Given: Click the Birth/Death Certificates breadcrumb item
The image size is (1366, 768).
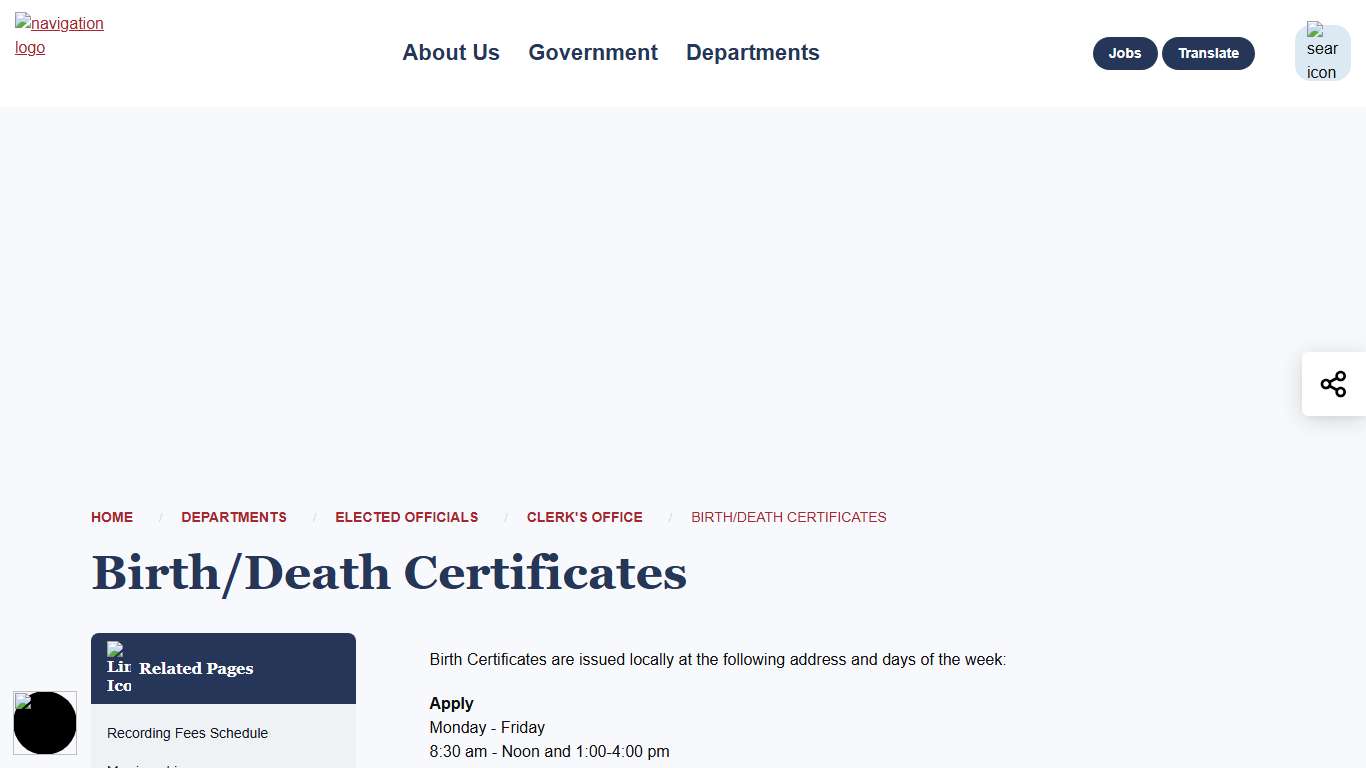Looking at the screenshot, I should (788, 517).
